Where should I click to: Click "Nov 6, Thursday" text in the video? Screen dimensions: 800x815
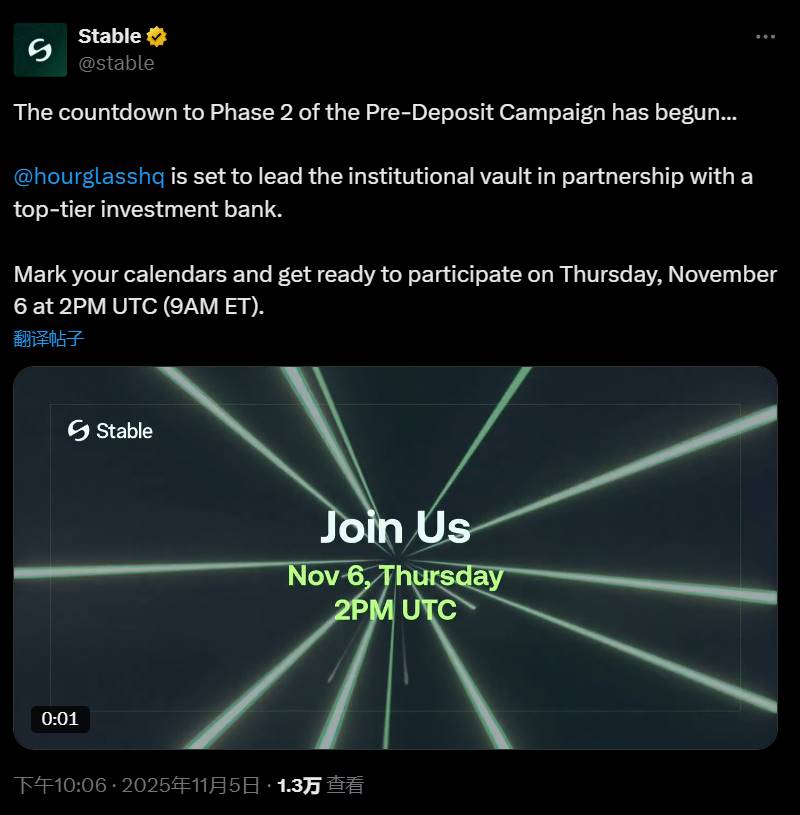click(x=395, y=576)
